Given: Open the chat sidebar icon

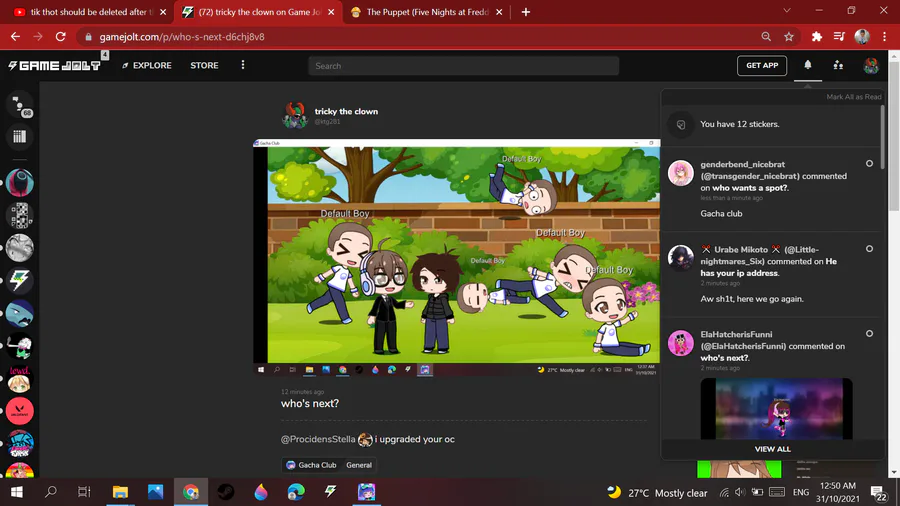Looking at the screenshot, I should pos(20,106).
